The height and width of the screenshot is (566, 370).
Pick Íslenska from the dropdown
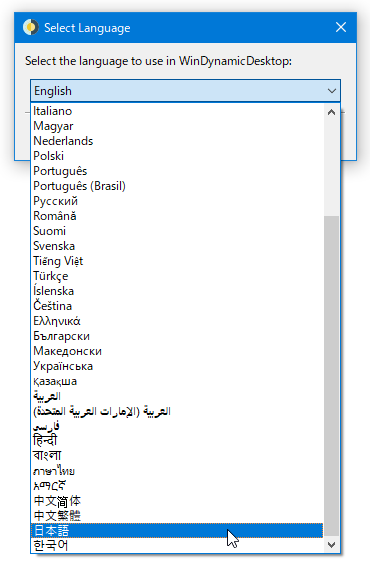pyautogui.click(x=177, y=291)
